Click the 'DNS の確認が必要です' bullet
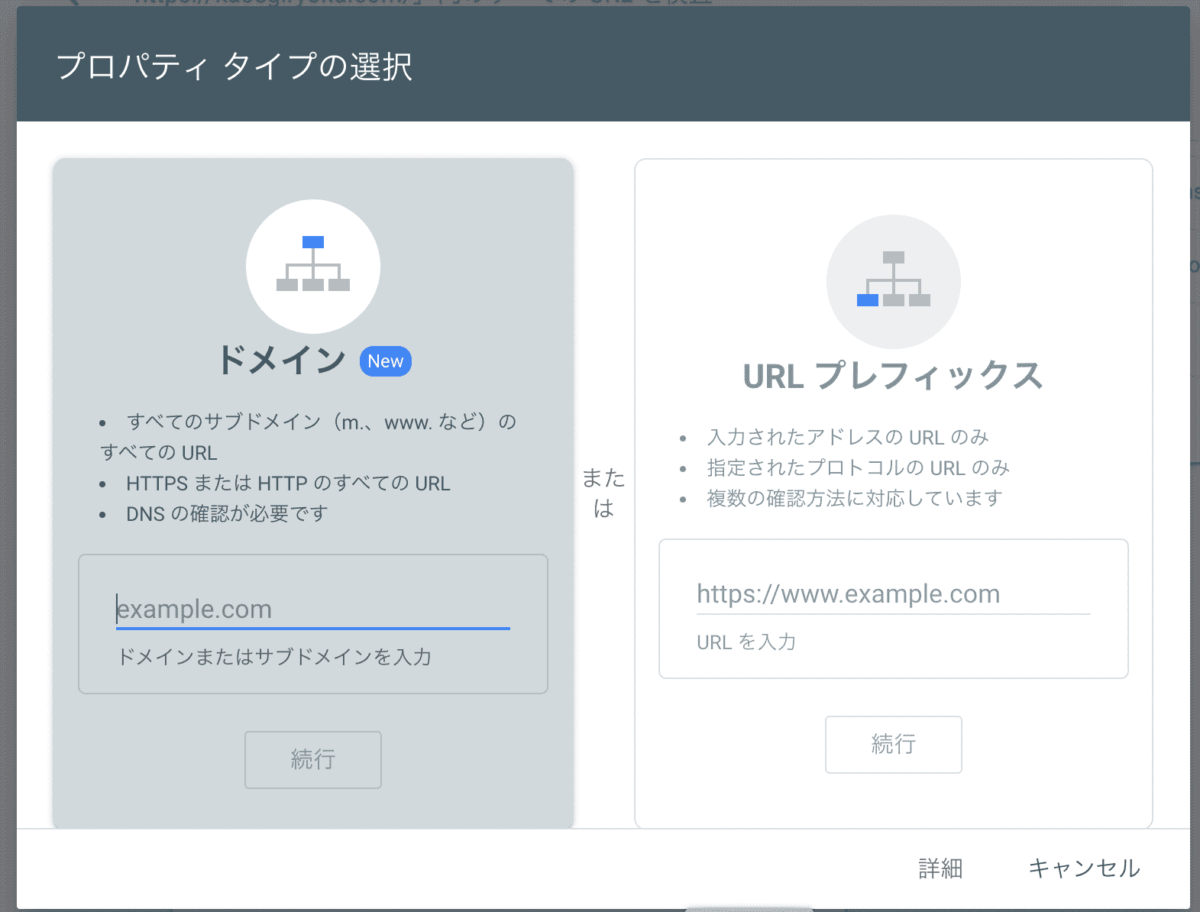The height and width of the screenshot is (912, 1200). tap(227, 514)
